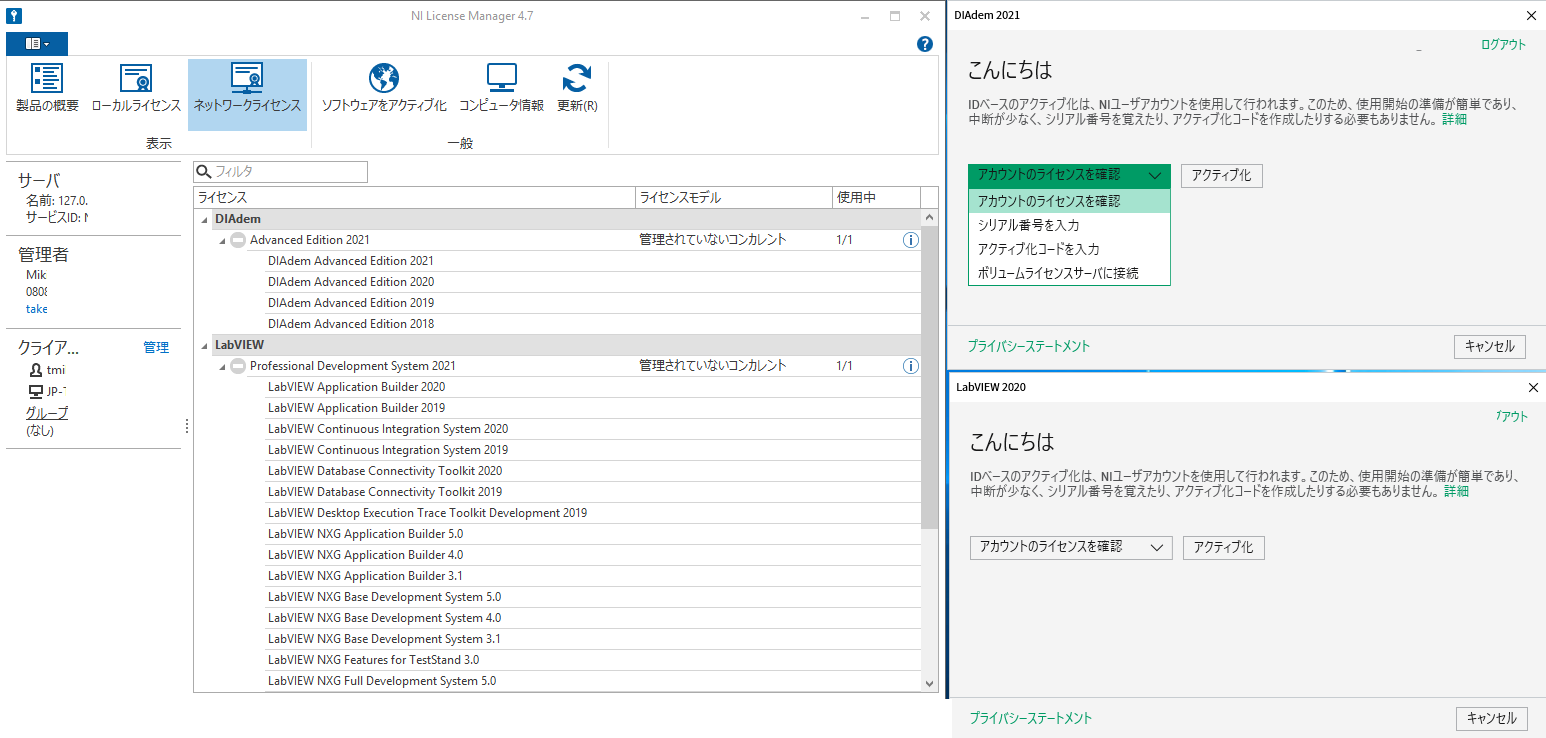Close the LabVIEW 2020 window

(x=1533, y=387)
